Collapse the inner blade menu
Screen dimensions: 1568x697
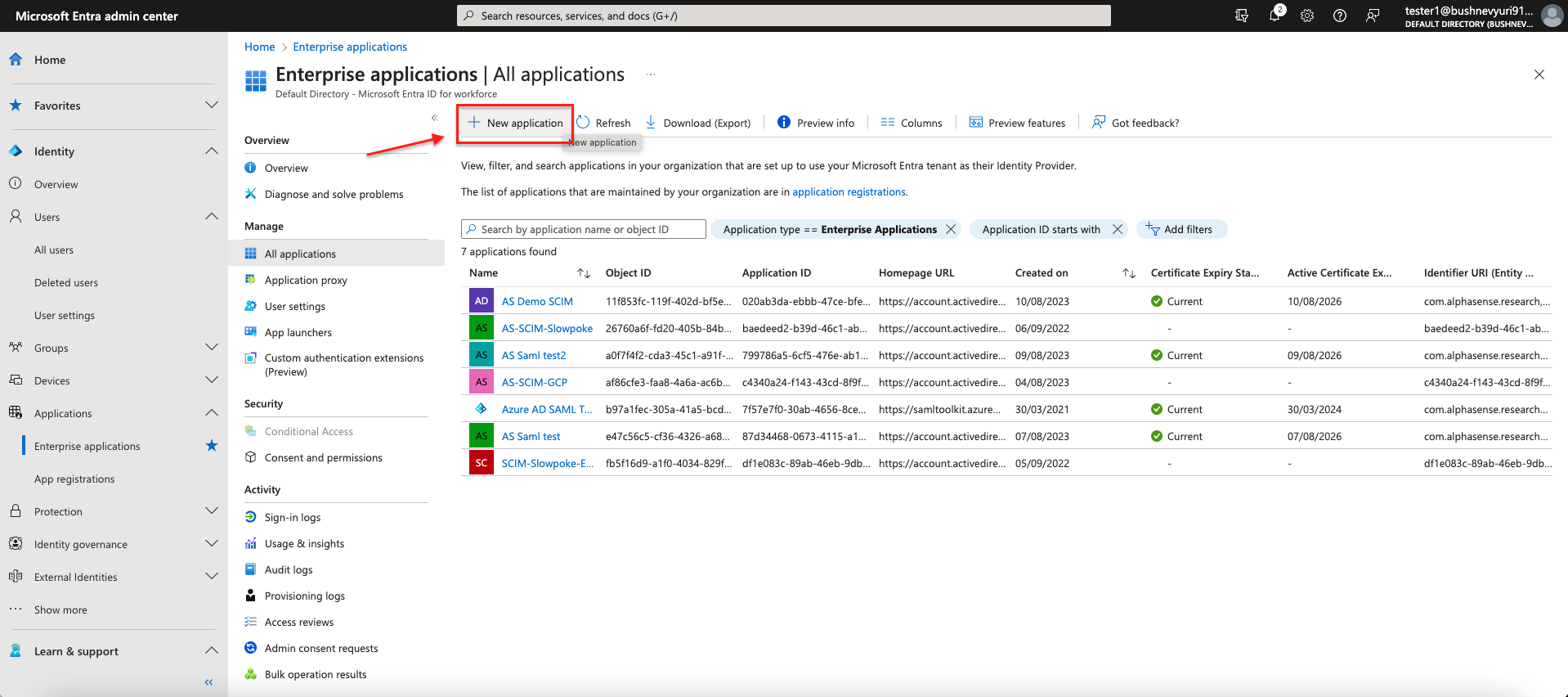[435, 118]
